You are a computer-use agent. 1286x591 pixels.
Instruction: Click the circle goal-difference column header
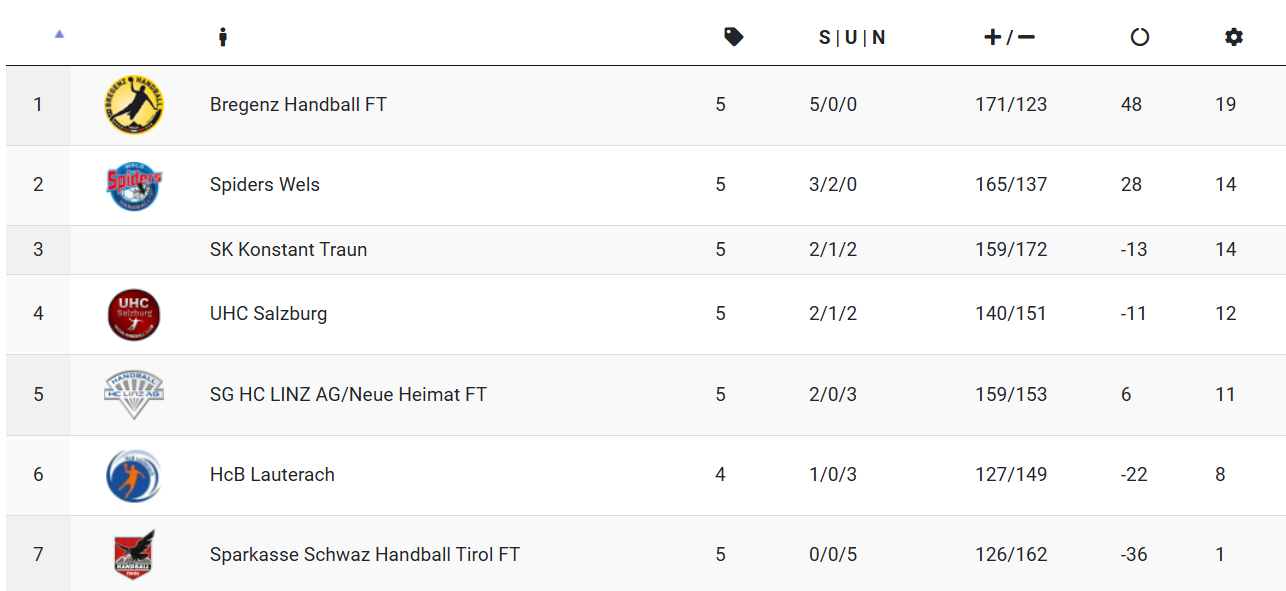coord(1139,37)
